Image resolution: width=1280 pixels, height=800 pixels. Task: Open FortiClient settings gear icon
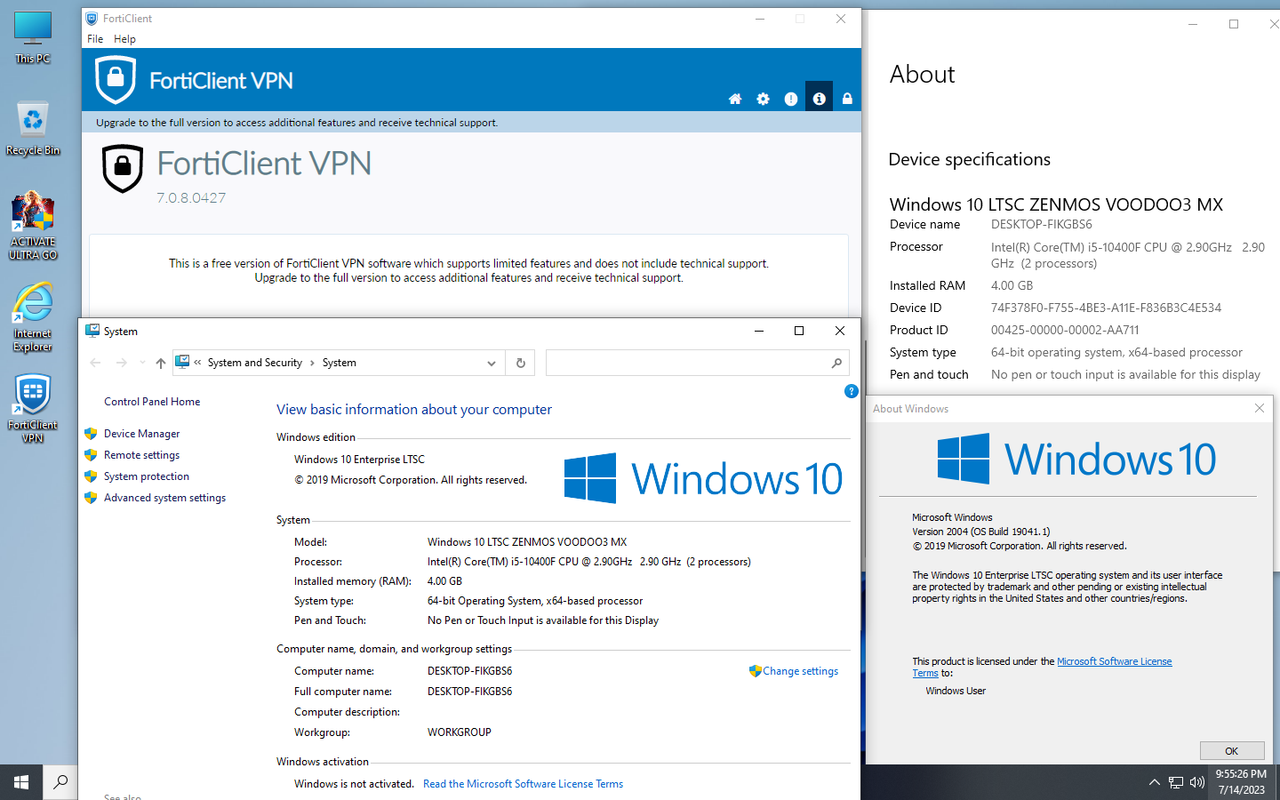(x=763, y=99)
